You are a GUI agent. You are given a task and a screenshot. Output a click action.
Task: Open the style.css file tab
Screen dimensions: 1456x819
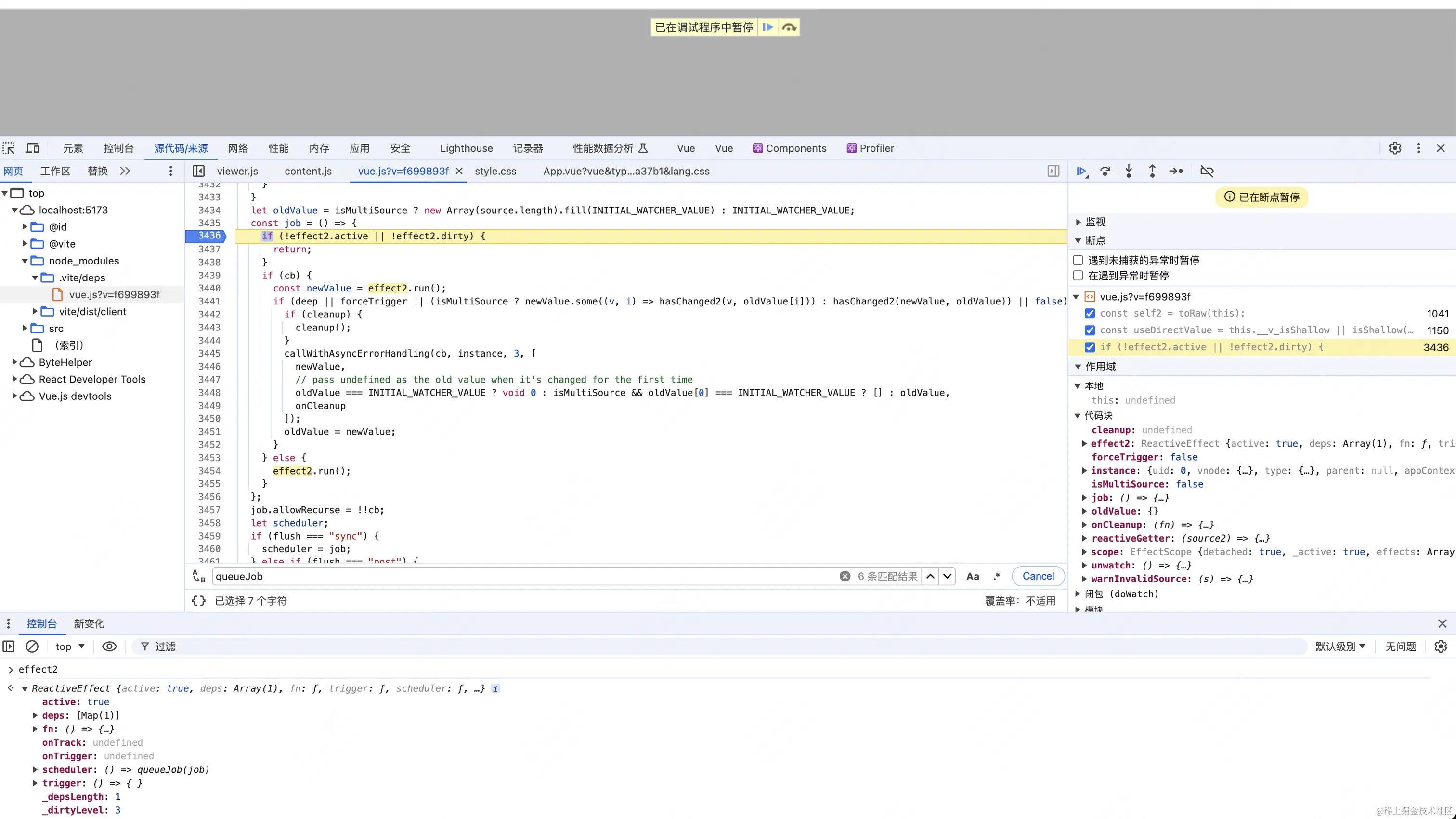tap(495, 172)
